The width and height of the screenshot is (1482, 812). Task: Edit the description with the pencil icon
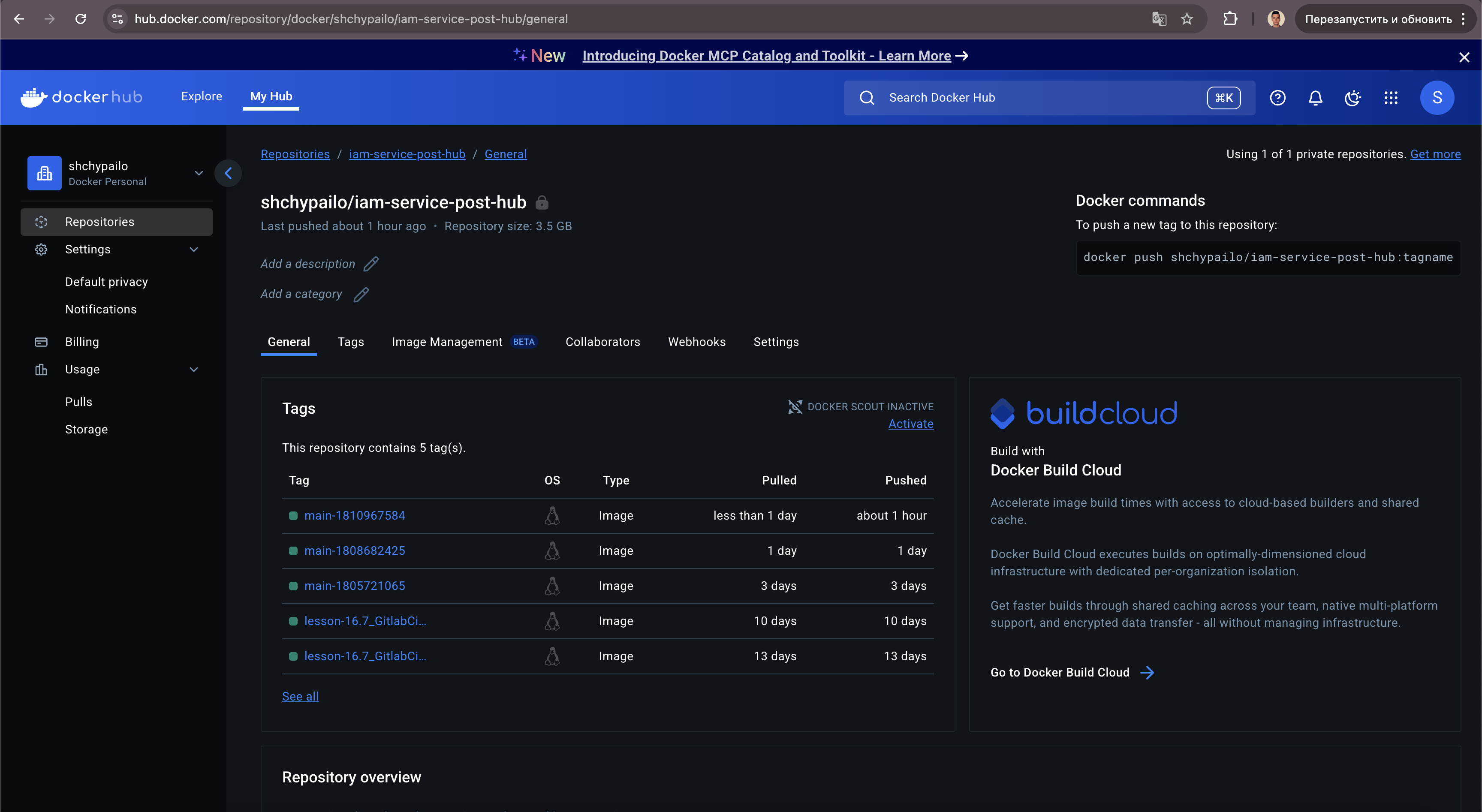tap(371, 264)
